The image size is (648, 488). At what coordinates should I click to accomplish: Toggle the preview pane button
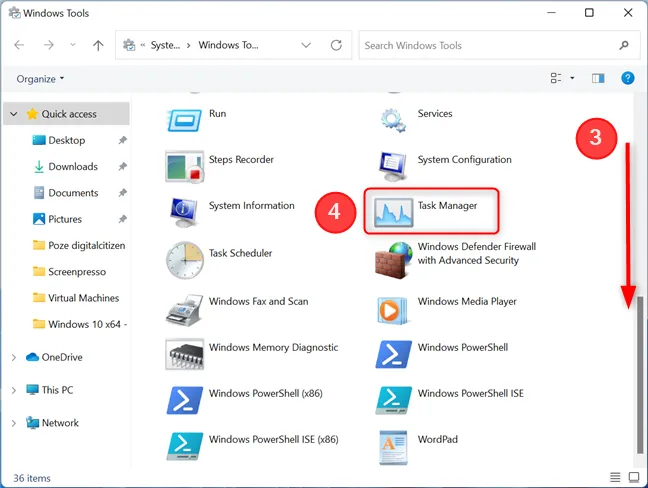point(598,78)
